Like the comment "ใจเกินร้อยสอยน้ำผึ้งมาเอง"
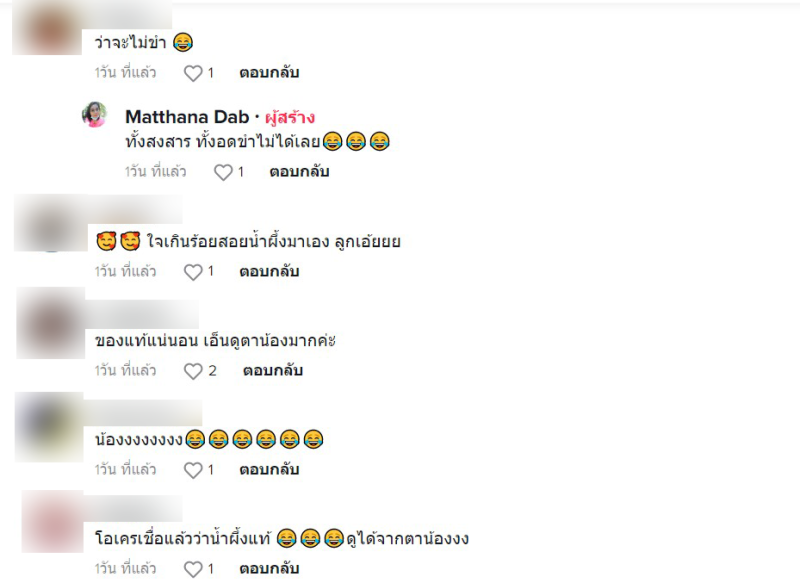800x583 pixels. coord(193,272)
